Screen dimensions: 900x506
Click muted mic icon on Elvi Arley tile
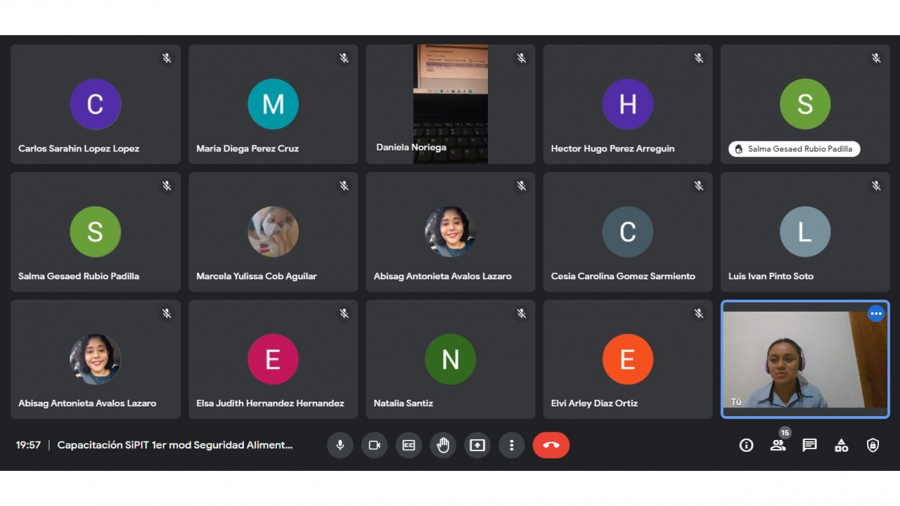[699, 314]
